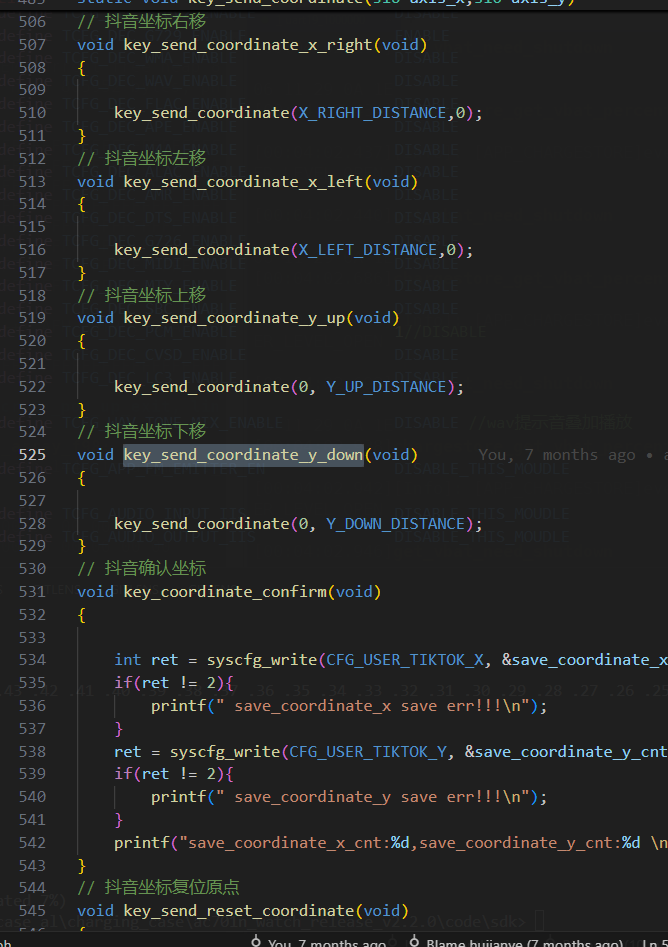Click syscfg_write on line 538

pyautogui.click(x=225, y=752)
